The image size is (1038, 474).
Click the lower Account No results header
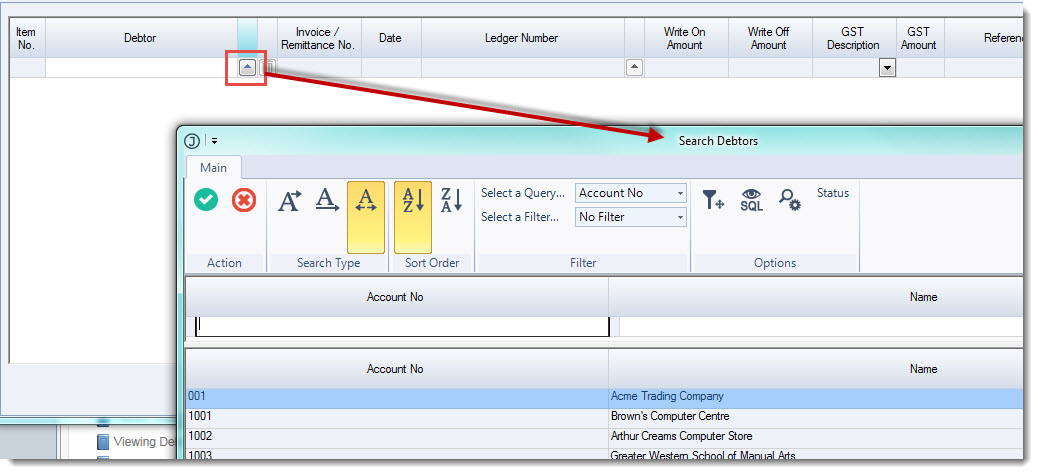pyautogui.click(x=395, y=369)
